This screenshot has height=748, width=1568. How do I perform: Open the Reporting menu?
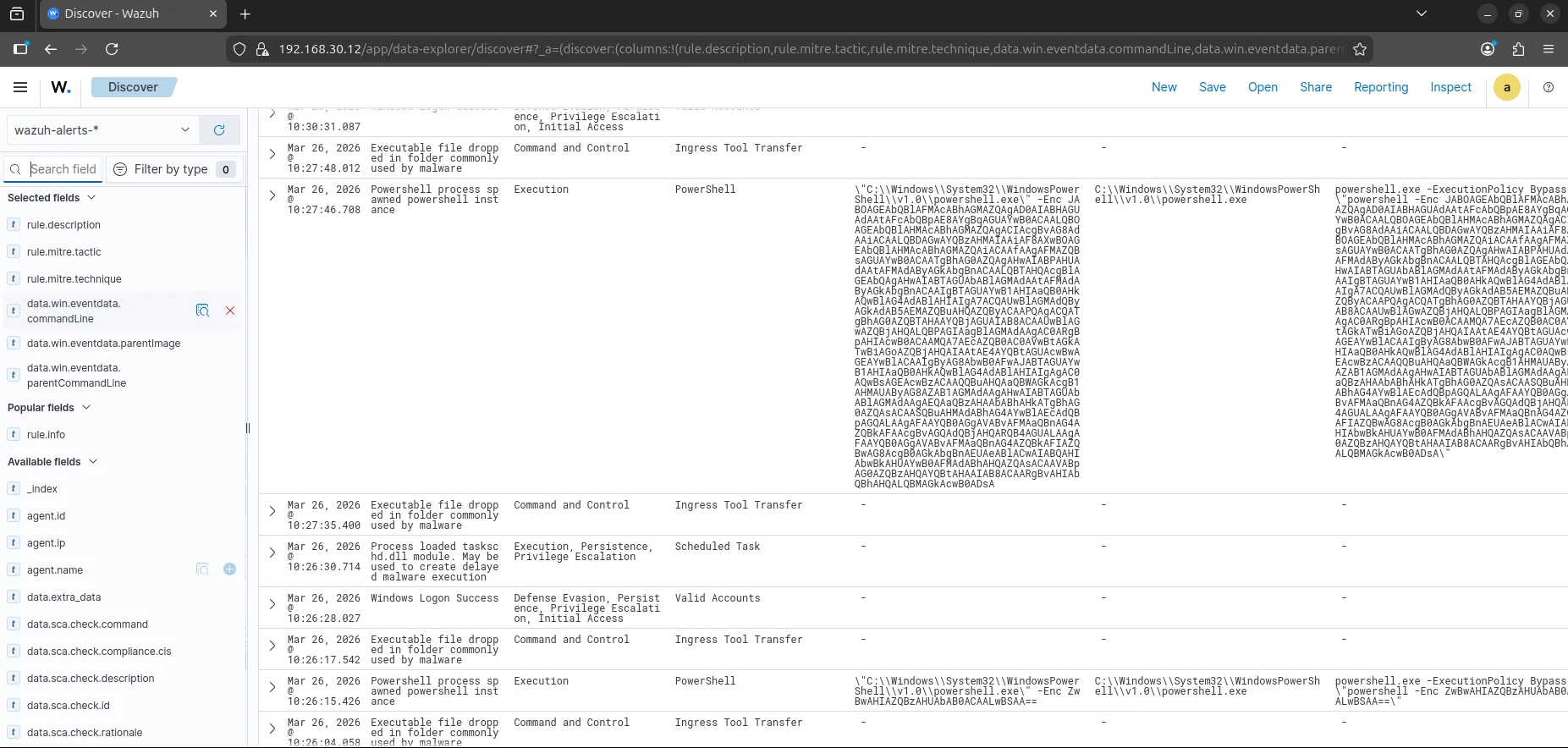pyautogui.click(x=1380, y=87)
